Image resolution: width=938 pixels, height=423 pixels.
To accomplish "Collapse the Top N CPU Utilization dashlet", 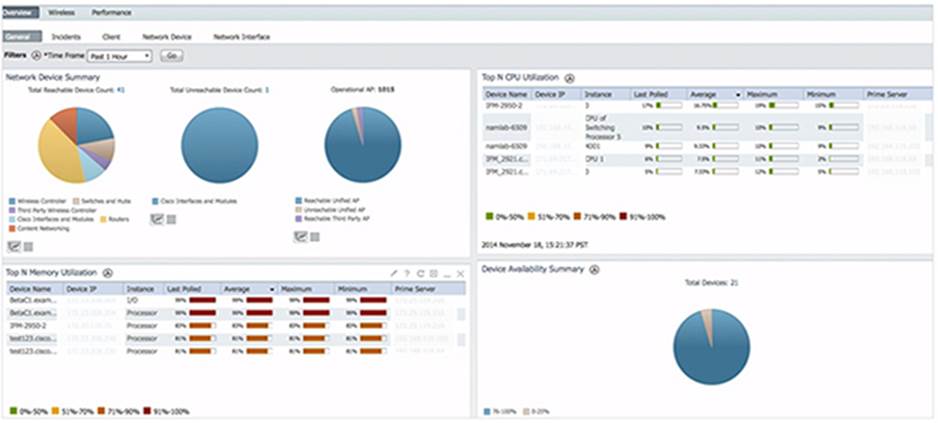I will coord(570,78).
